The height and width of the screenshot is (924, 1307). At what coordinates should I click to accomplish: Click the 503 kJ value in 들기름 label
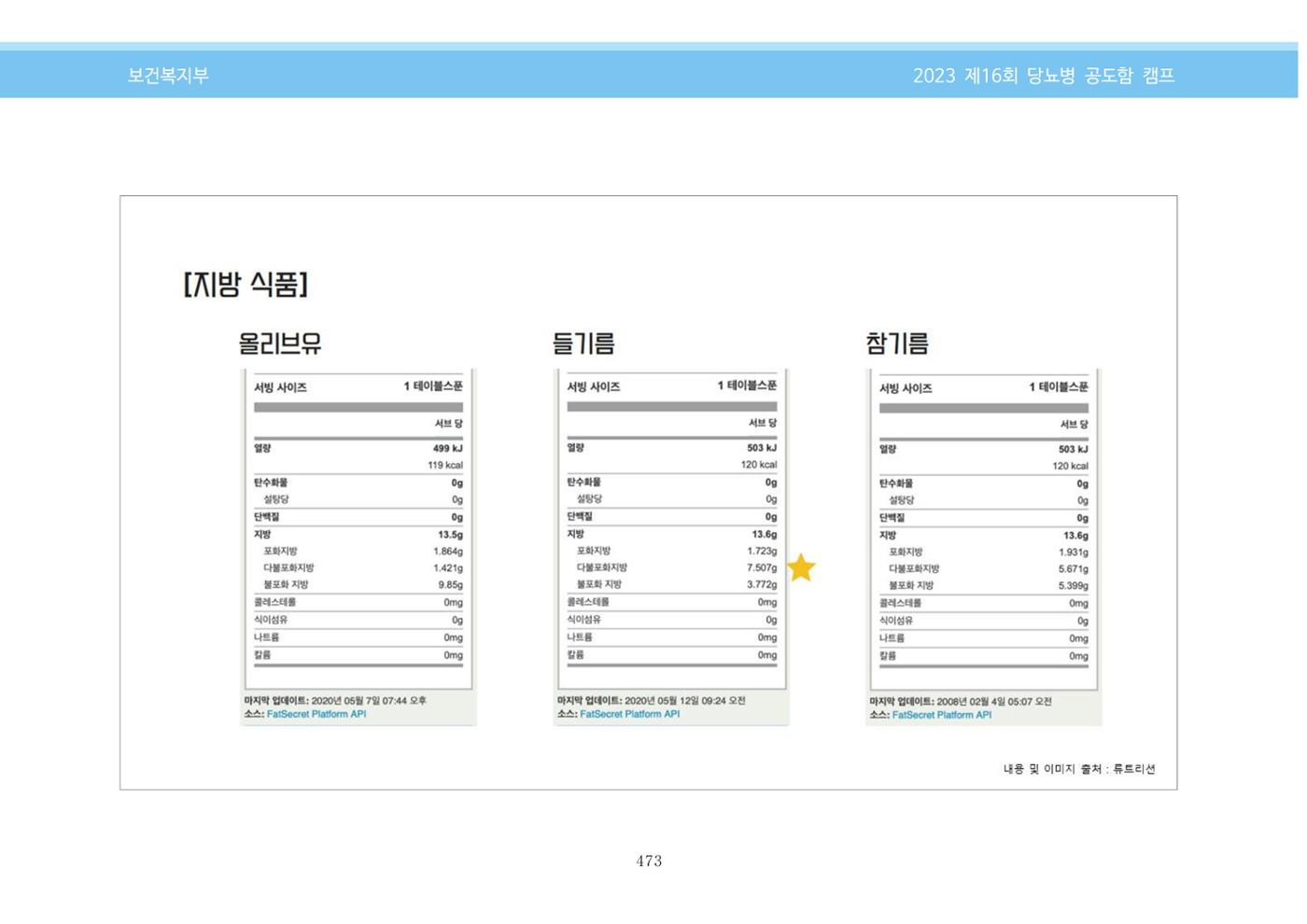[x=761, y=448]
